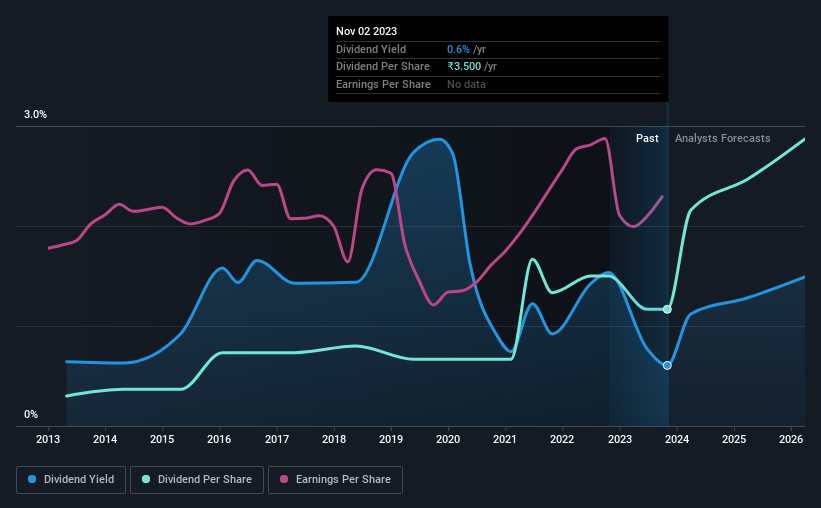821x508 pixels.
Task: Click the tooltip Dividend Yield row label
Action: (371, 49)
